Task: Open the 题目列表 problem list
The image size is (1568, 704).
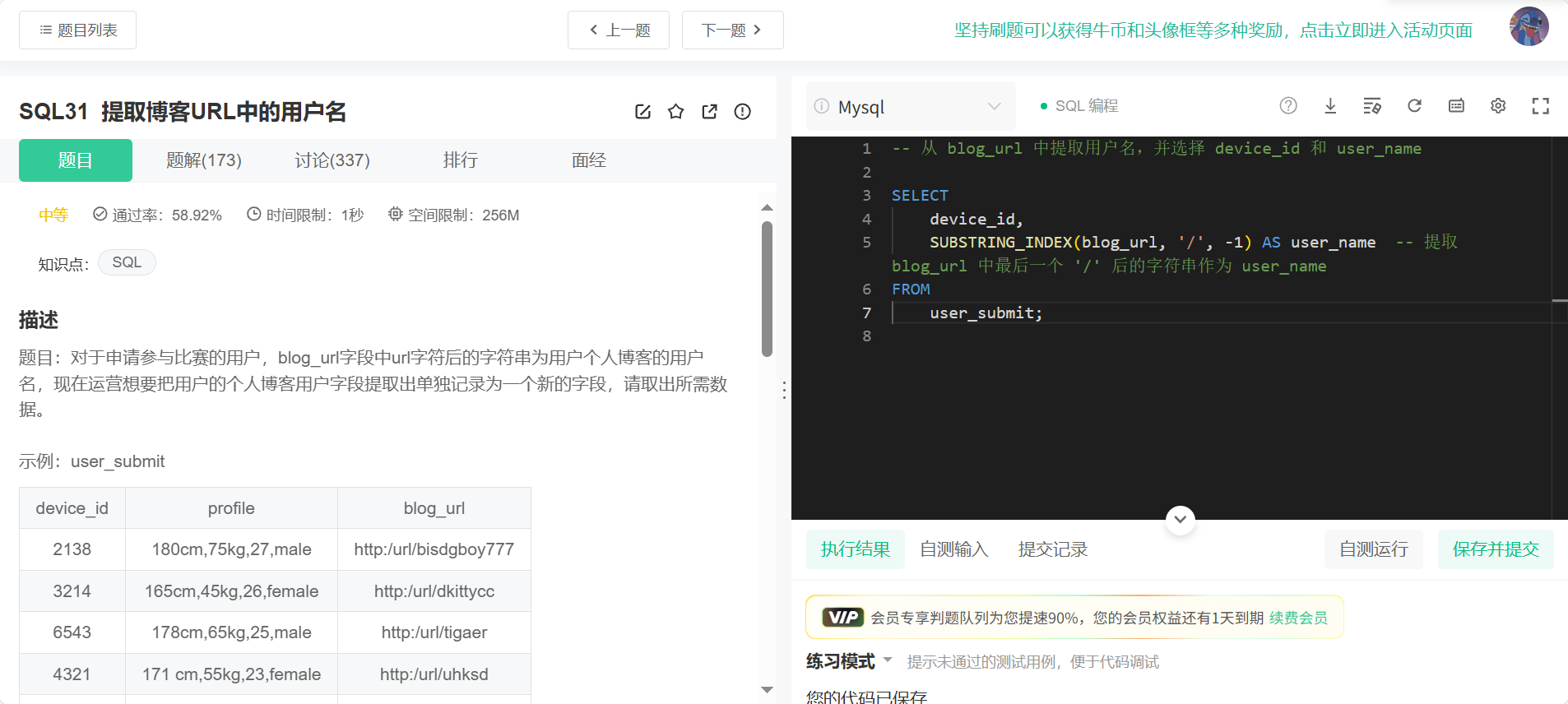Action: pos(77,30)
